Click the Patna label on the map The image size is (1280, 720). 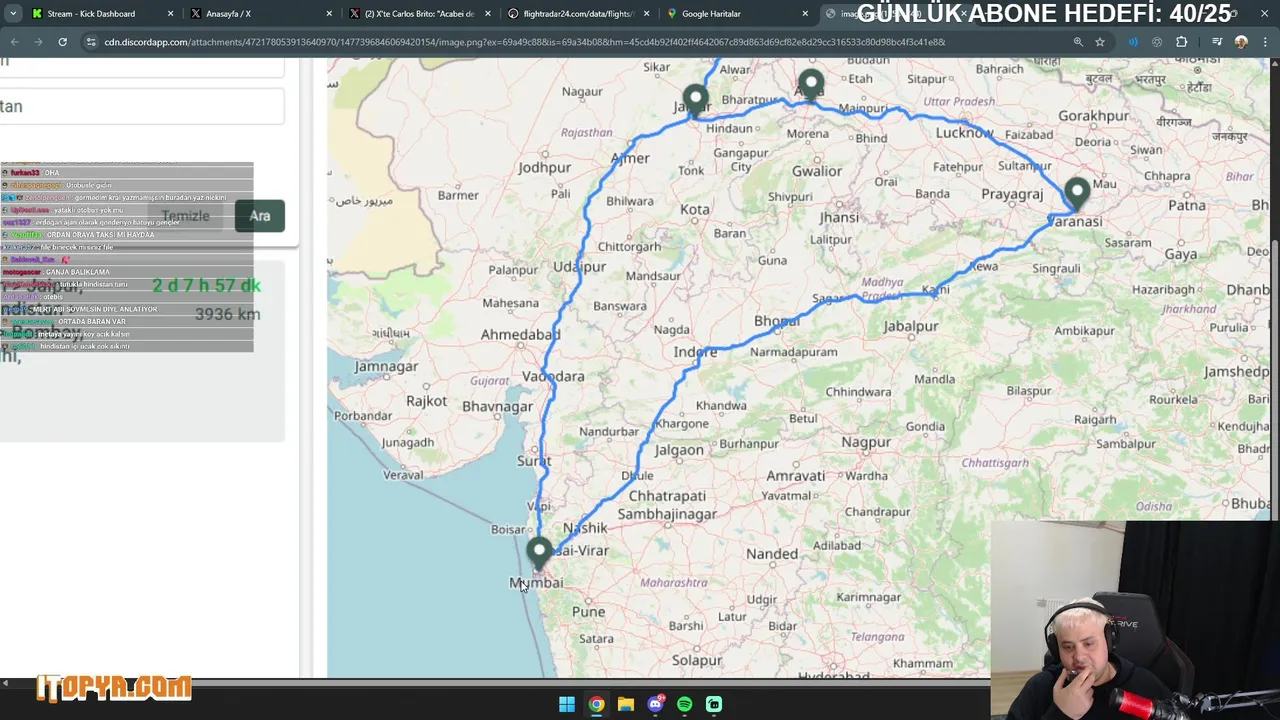pos(1187,205)
